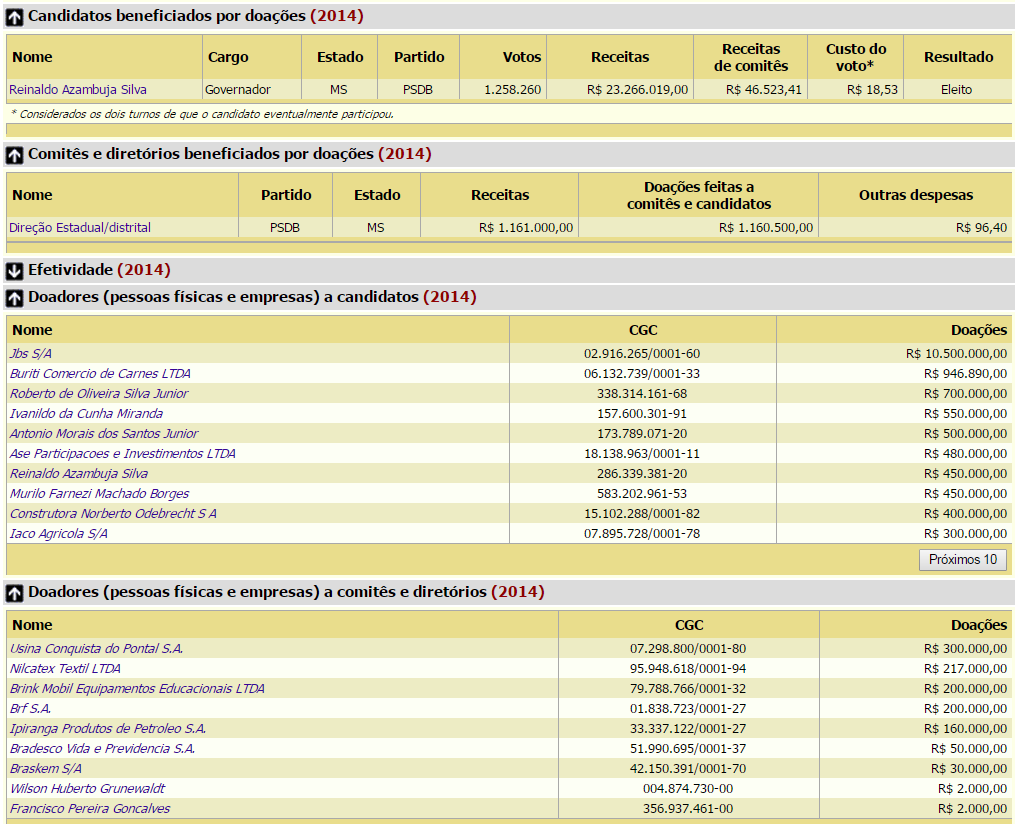The width and height of the screenshot is (1015, 825).
Task: Select the CGC 02.916.265/0001-60
Action: [x=641, y=354]
